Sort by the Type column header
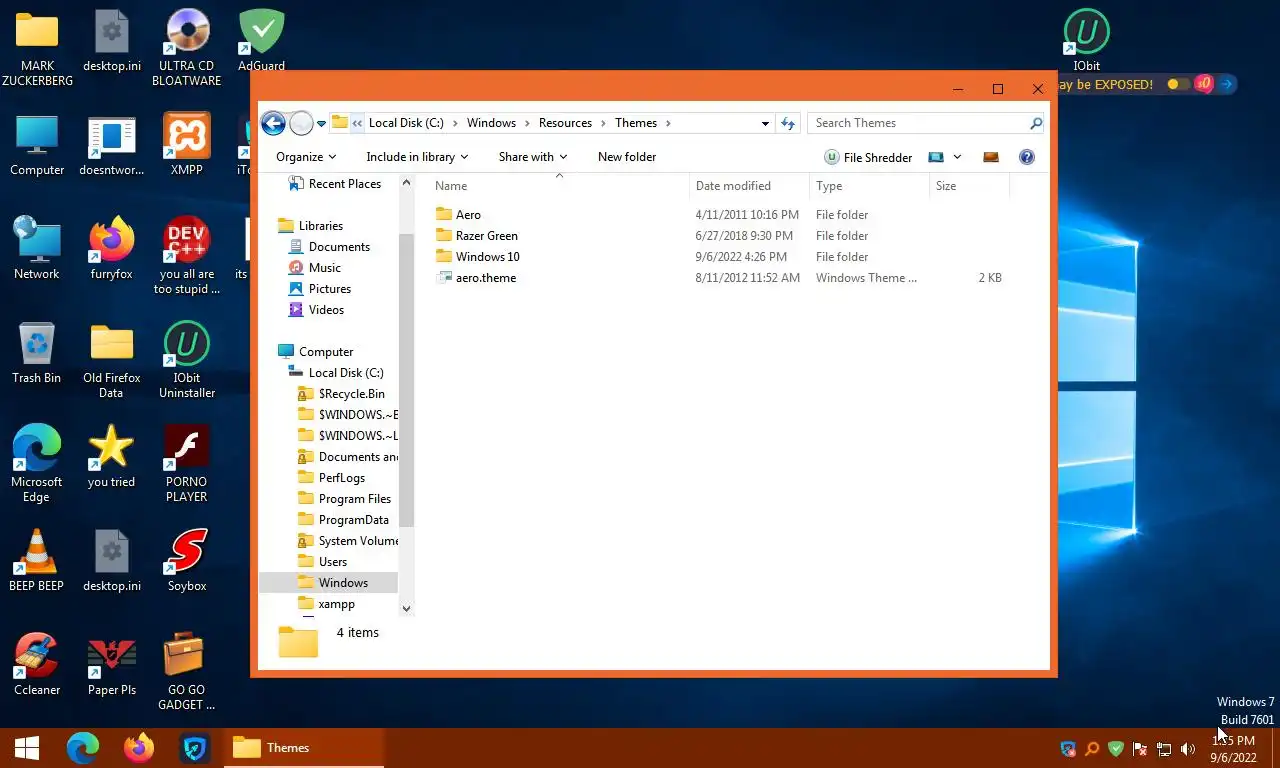The image size is (1280, 768). (869, 186)
